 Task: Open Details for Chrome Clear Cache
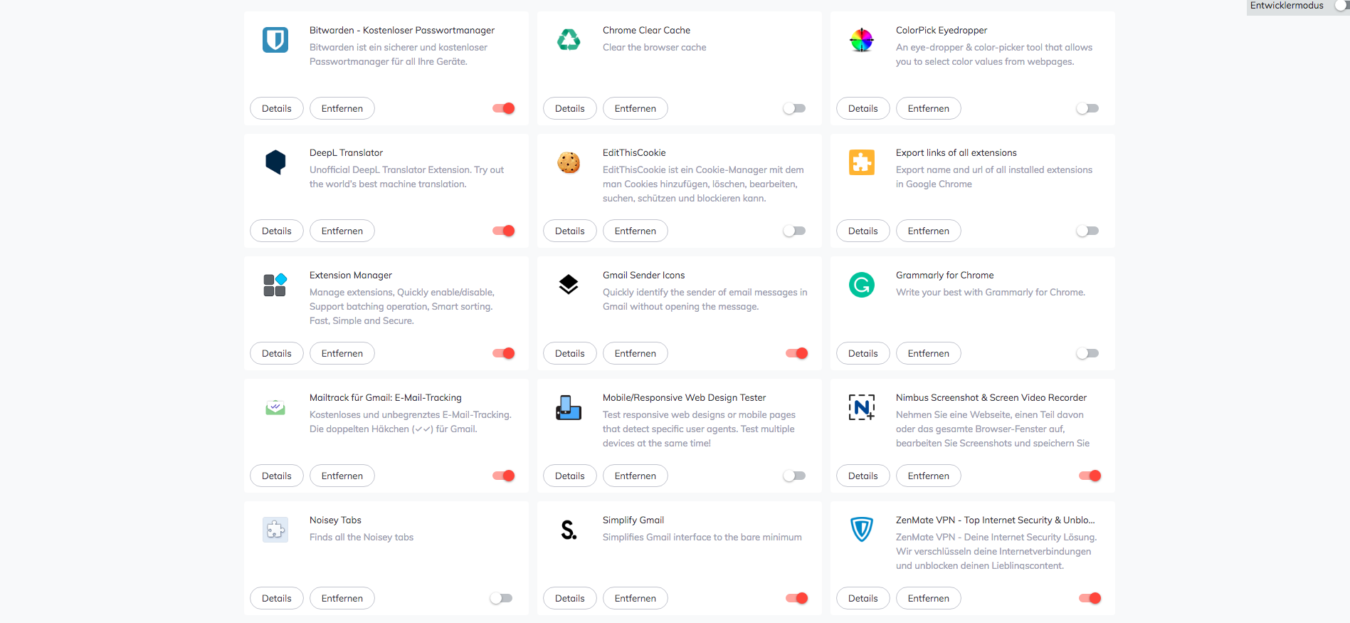(x=570, y=108)
